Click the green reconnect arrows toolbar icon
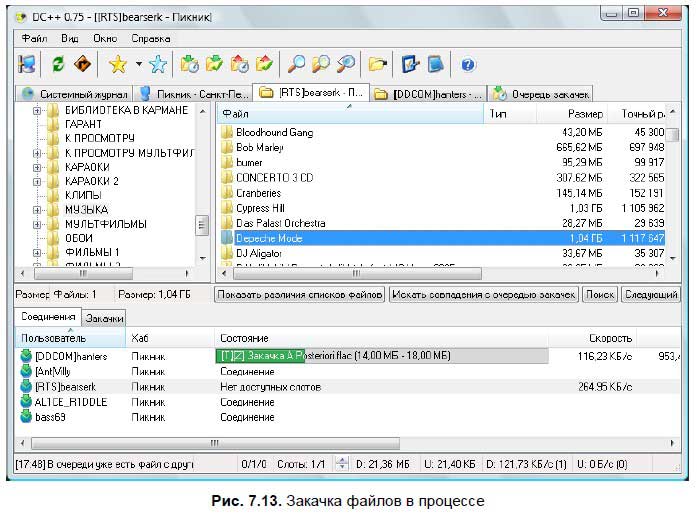Screen dimensions: 697x516 [x=58, y=64]
